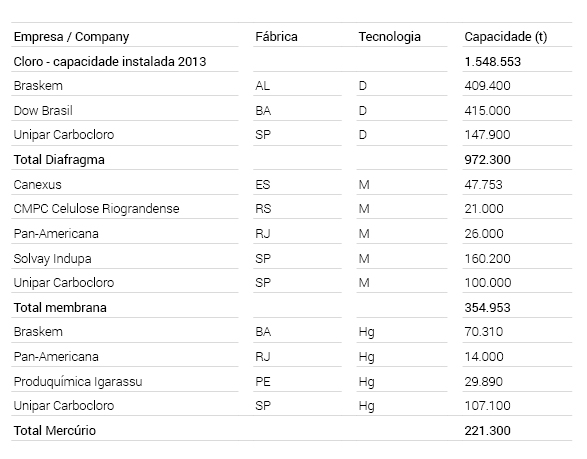Click the capacity value 107.100

click(487, 406)
